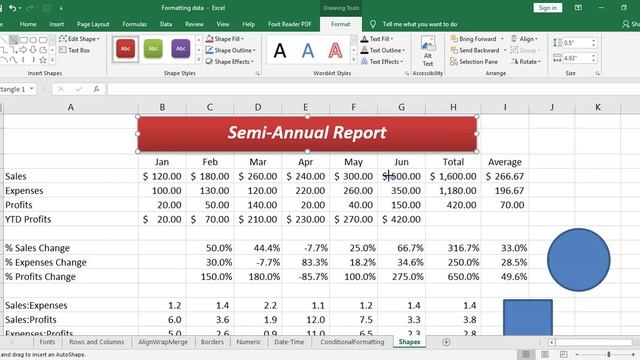This screenshot has height=360, width=640.
Task: Switch to Normal view in status bar
Action: pos(526,354)
